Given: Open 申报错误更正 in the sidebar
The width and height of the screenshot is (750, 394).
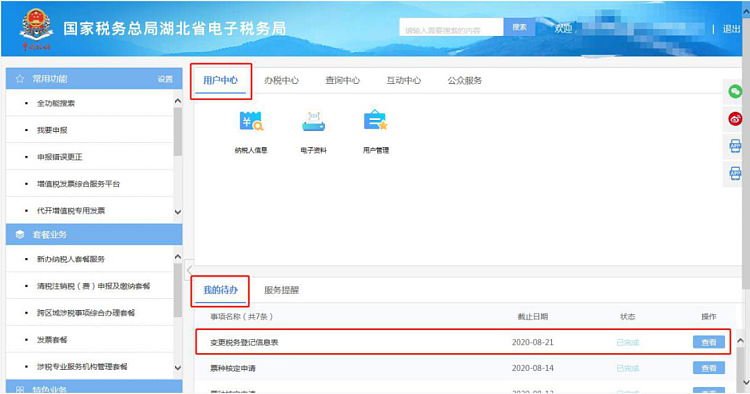Looking at the screenshot, I should click(x=60, y=157).
